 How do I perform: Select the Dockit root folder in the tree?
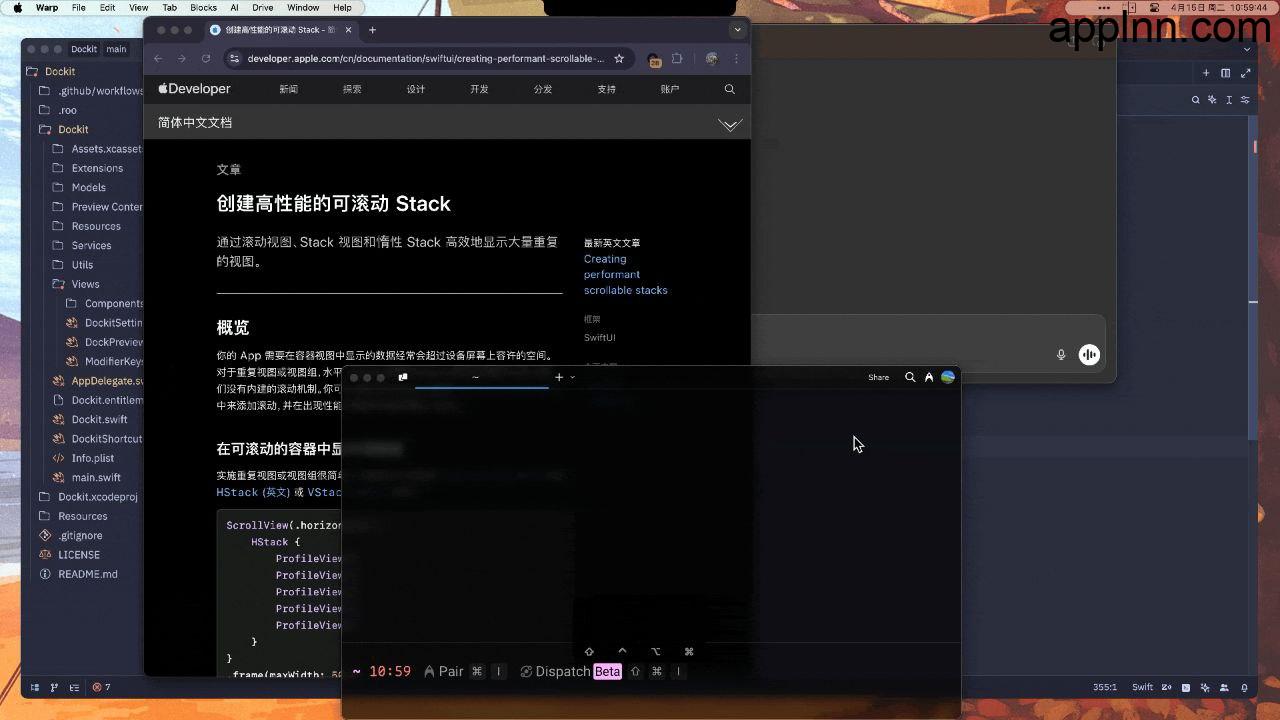click(60, 72)
